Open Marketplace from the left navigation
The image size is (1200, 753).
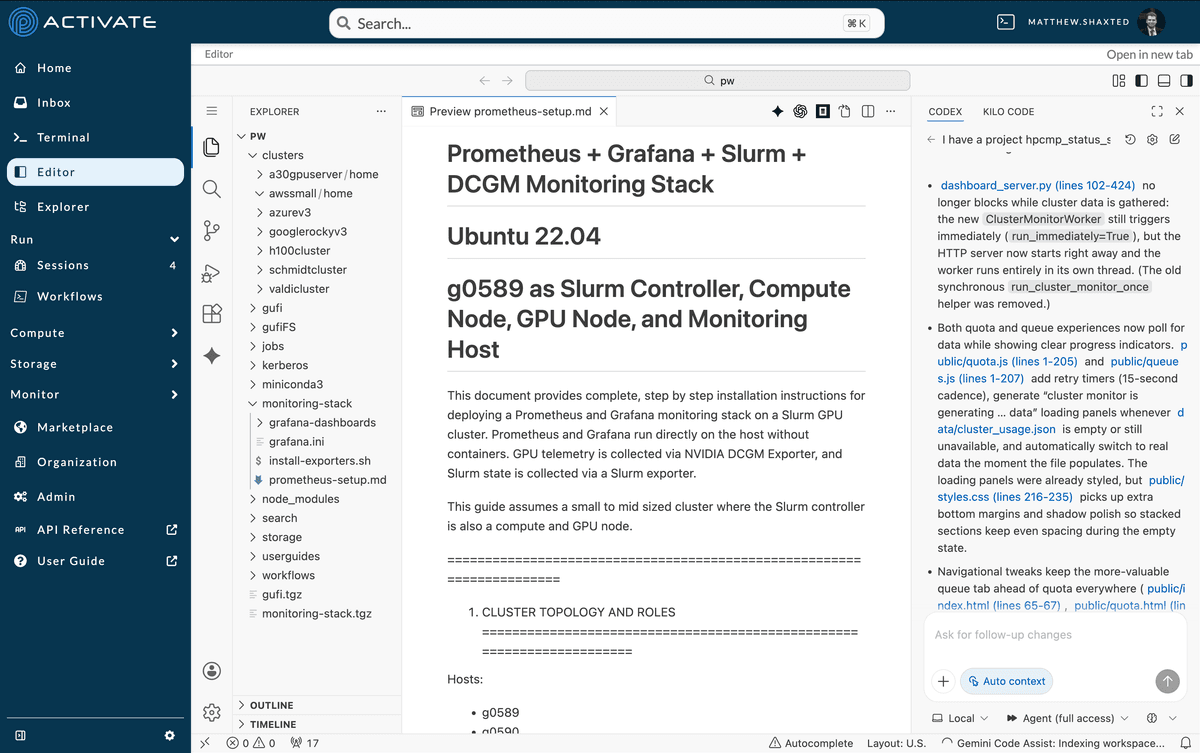point(75,427)
